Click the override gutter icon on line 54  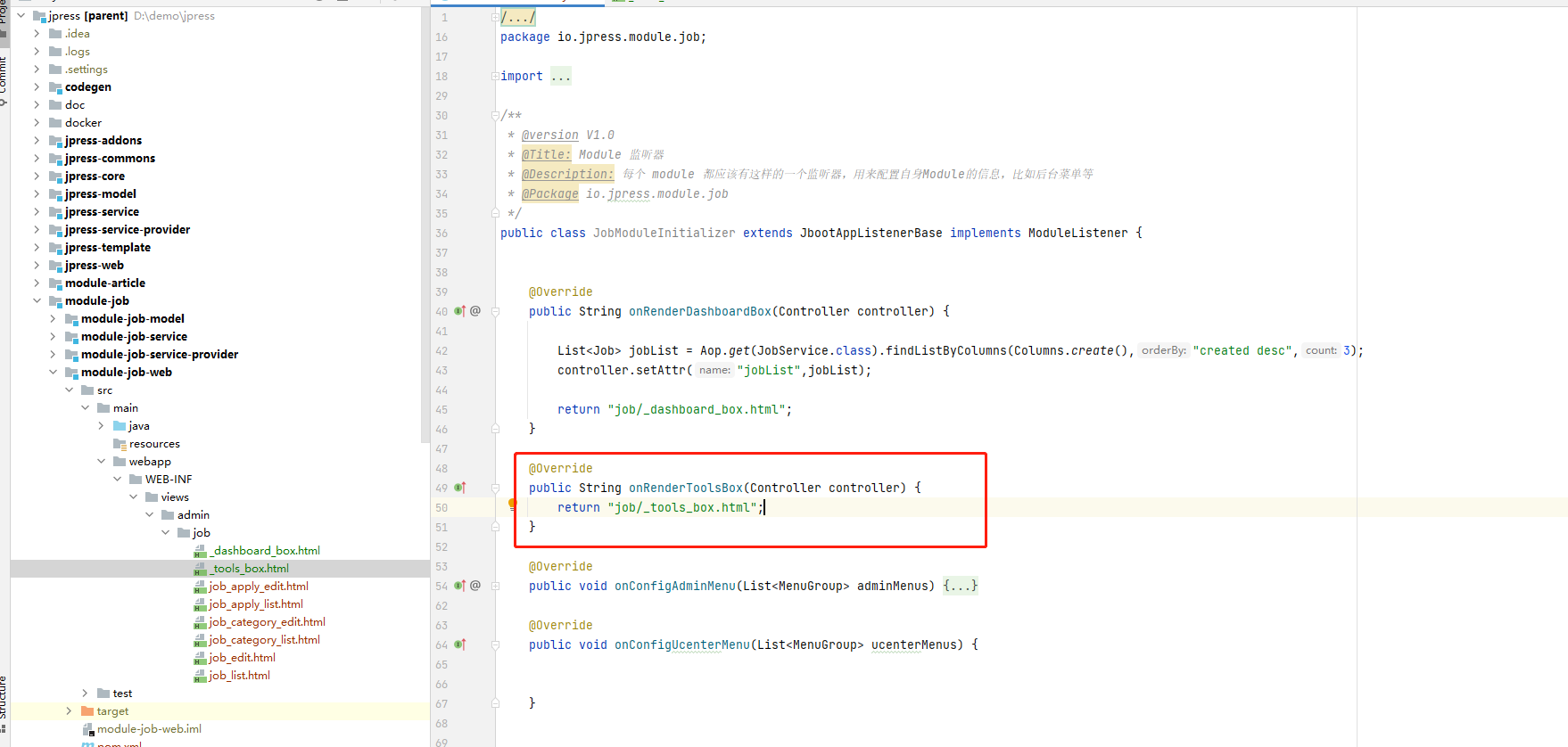[x=459, y=586]
